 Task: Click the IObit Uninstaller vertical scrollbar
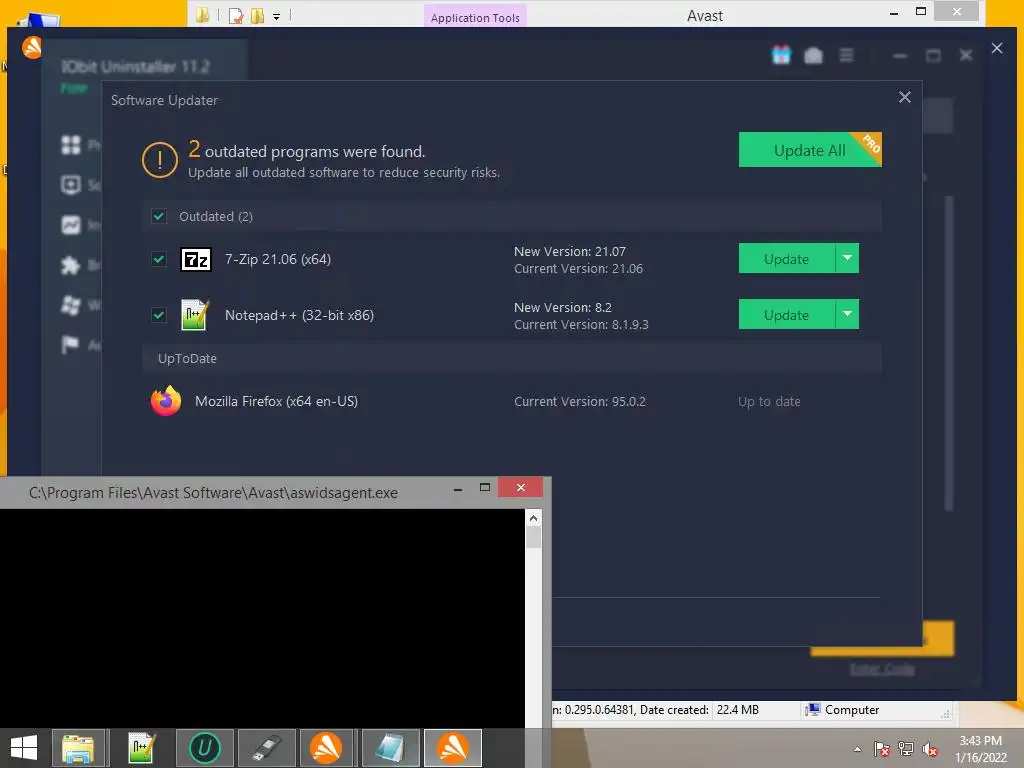[x=949, y=353]
